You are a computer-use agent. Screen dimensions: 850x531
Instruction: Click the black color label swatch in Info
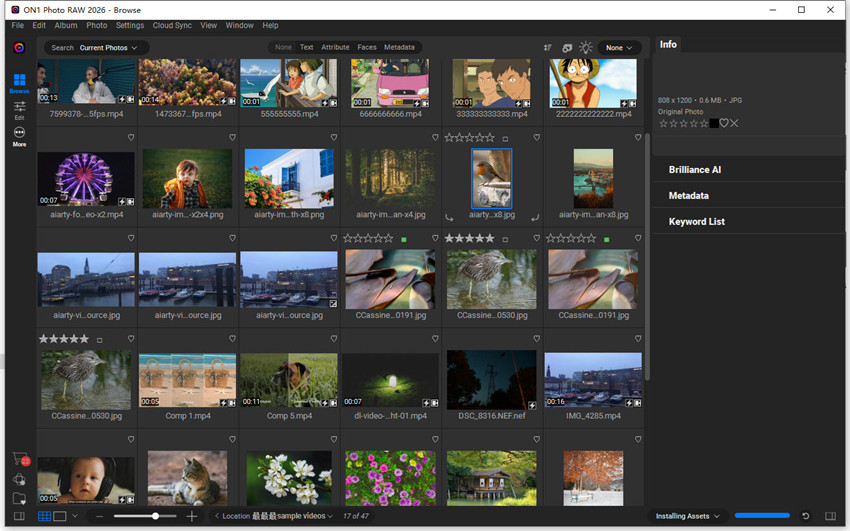[x=714, y=124]
